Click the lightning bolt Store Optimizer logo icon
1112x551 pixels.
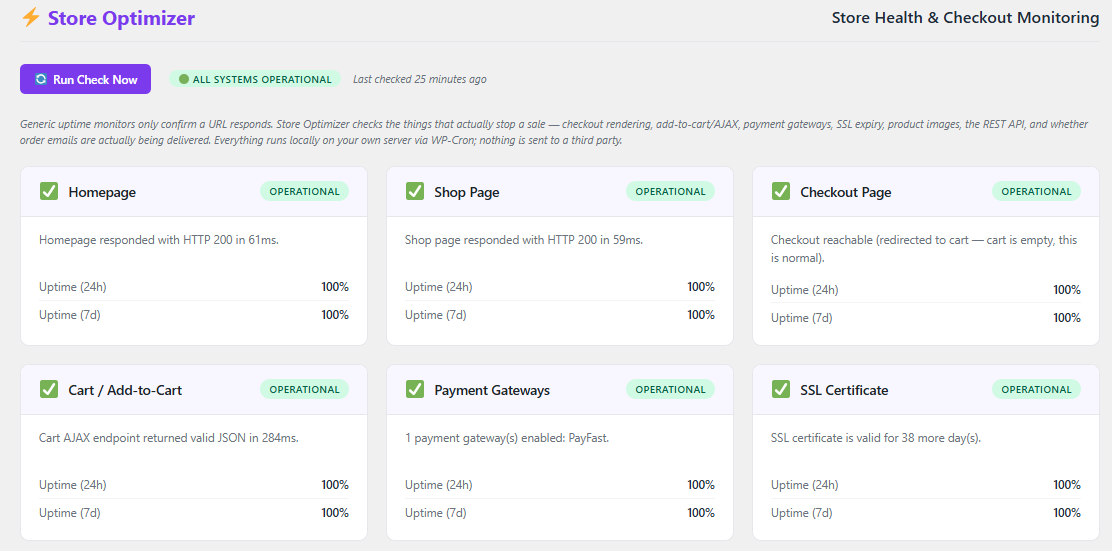tap(30, 18)
